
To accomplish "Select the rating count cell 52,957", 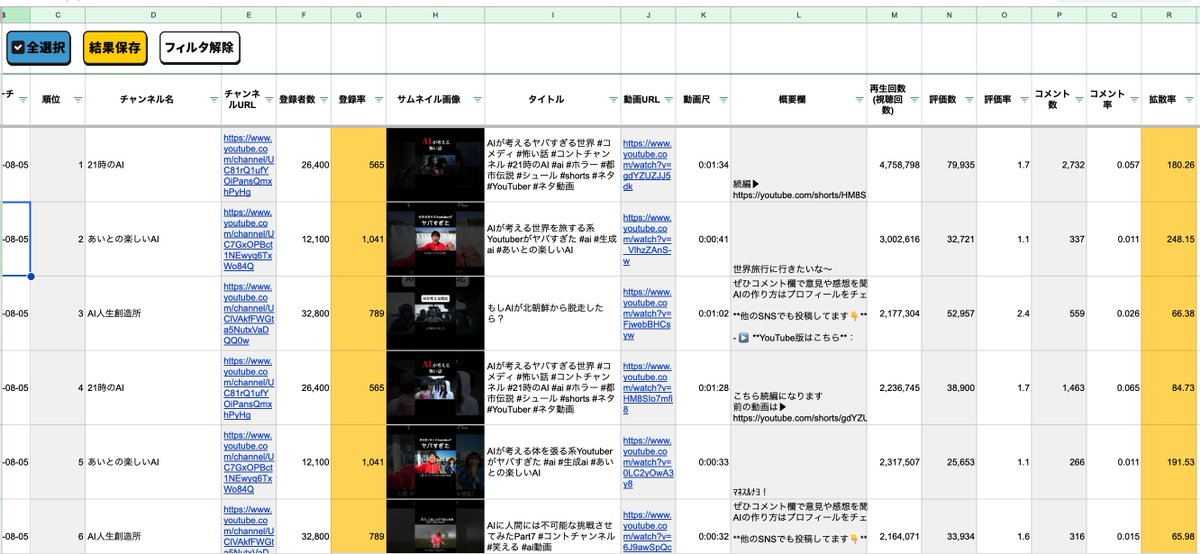I will (x=949, y=313).
